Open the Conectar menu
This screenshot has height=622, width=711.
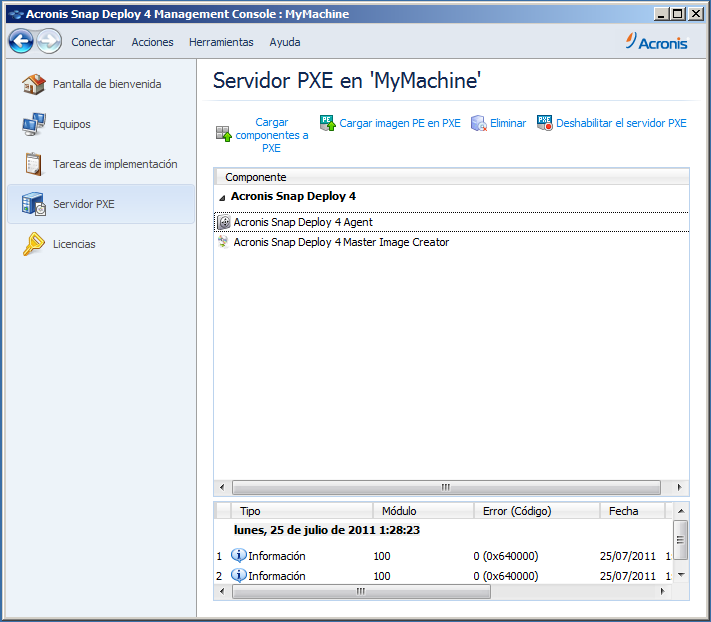click(x=93, y=42)
